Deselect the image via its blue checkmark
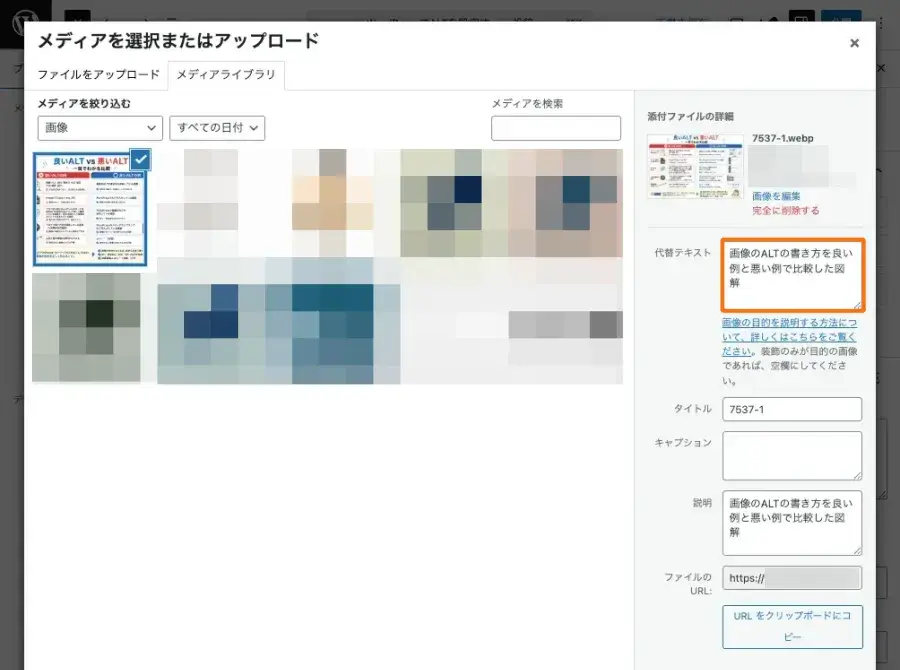Image resolution: width=900 pixels, height=670 pixels. (x=139, y=158)
